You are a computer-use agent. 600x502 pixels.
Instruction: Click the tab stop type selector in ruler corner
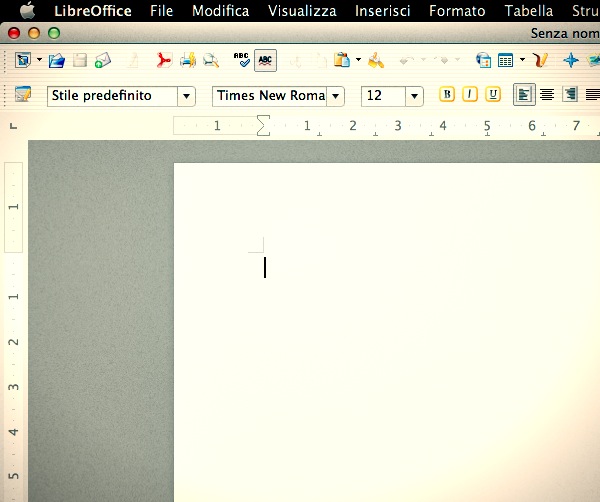coord(13,126)
